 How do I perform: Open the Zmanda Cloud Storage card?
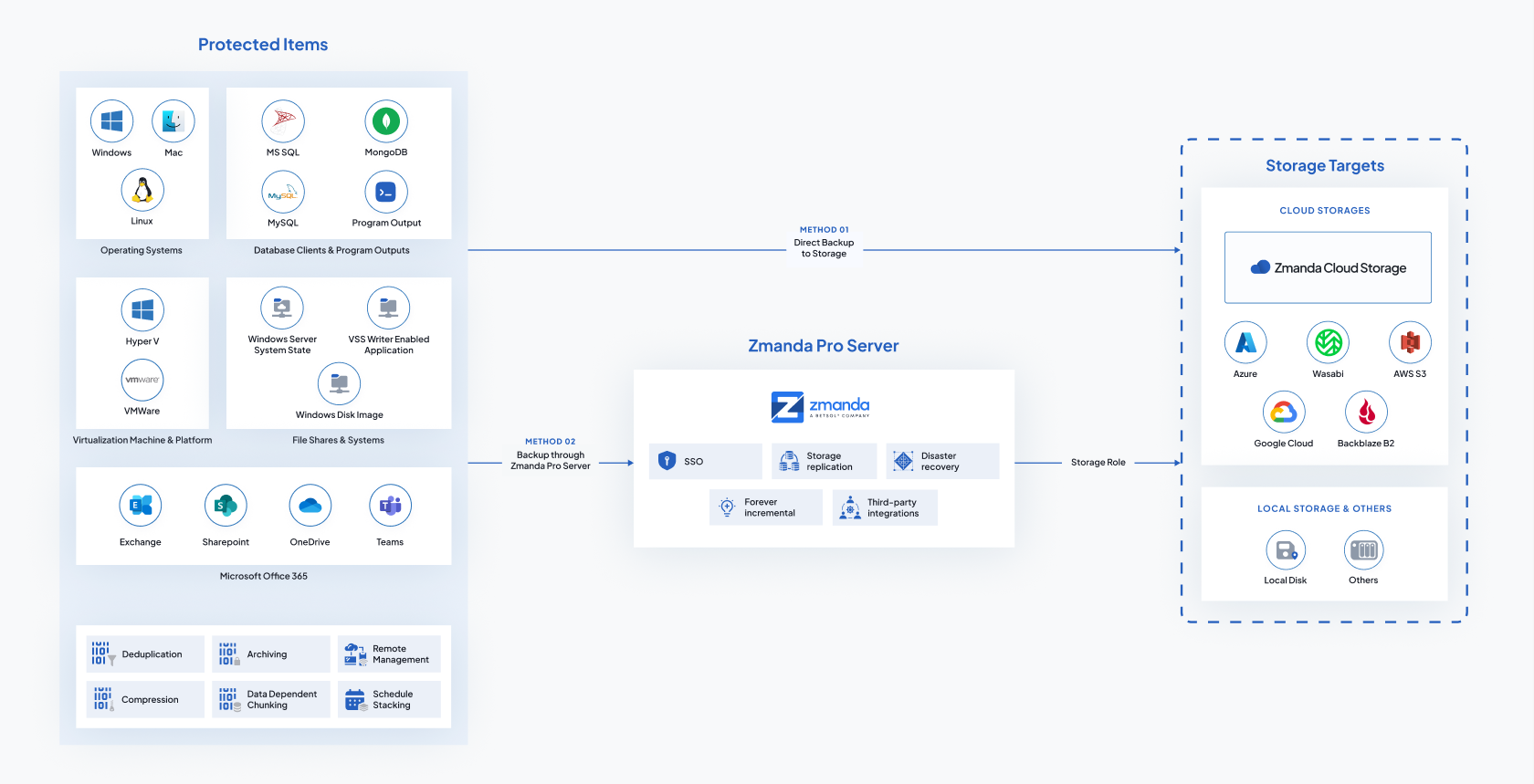click(1328, 267)
